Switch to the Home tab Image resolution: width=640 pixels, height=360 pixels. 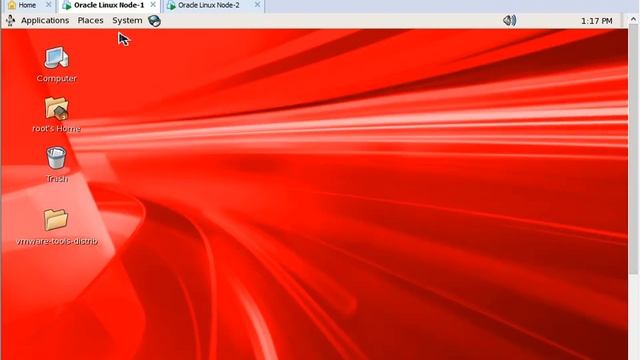[27, 5]
